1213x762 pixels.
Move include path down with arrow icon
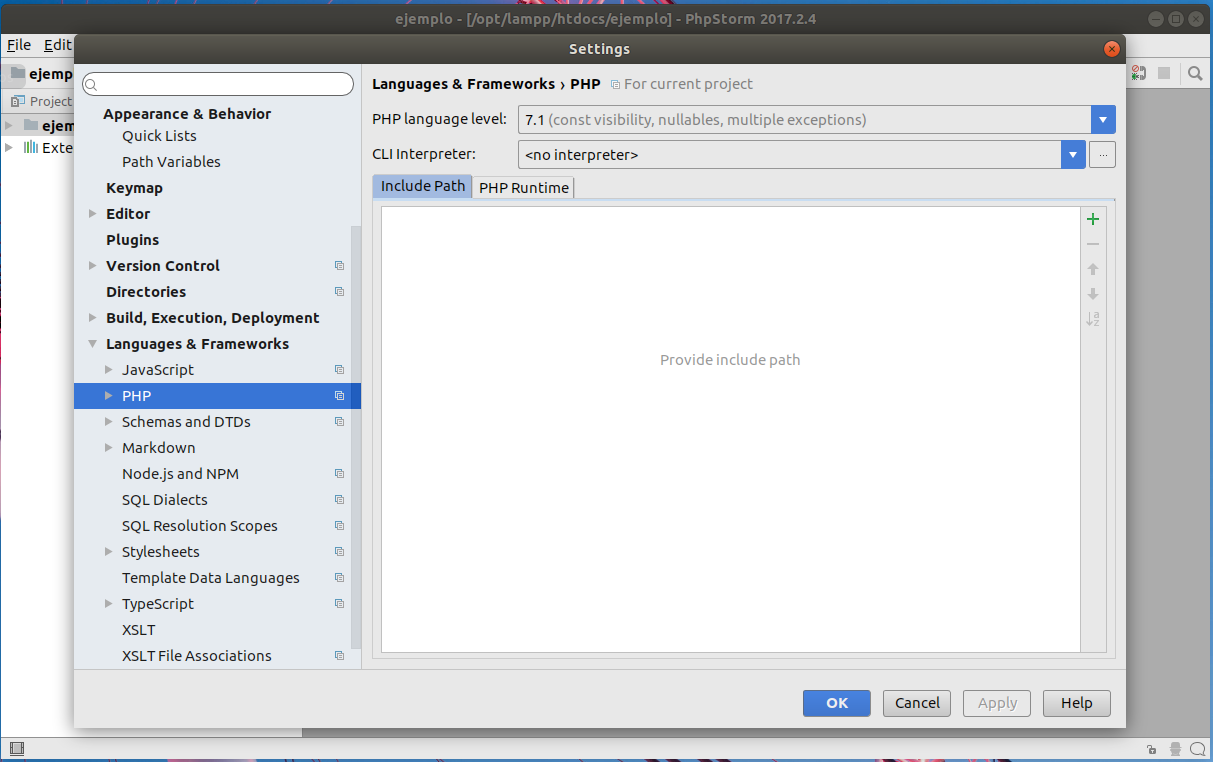point(1092,293)
